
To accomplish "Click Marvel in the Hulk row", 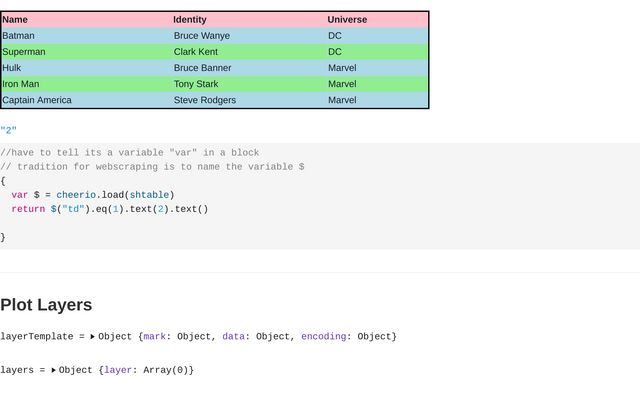I will click(x=342, y=68).
